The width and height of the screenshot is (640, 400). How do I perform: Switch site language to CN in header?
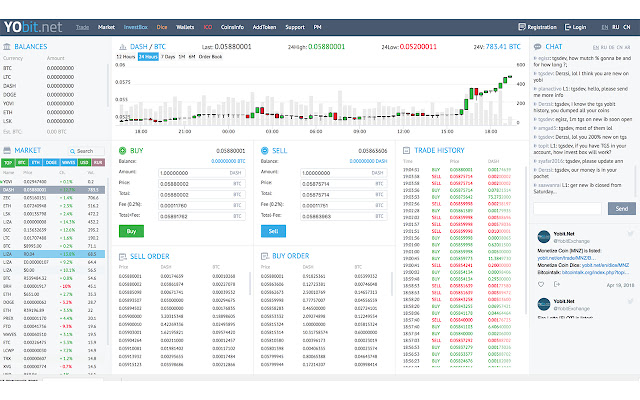click(627, 27)
